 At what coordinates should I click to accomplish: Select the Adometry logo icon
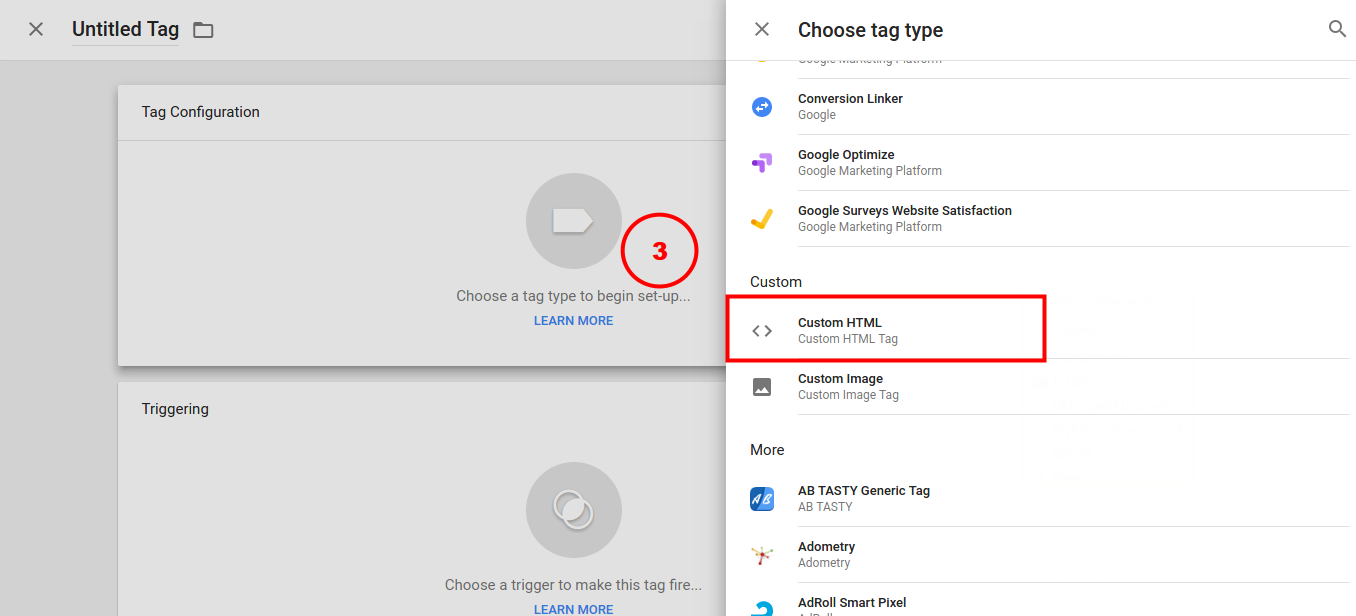762,554
